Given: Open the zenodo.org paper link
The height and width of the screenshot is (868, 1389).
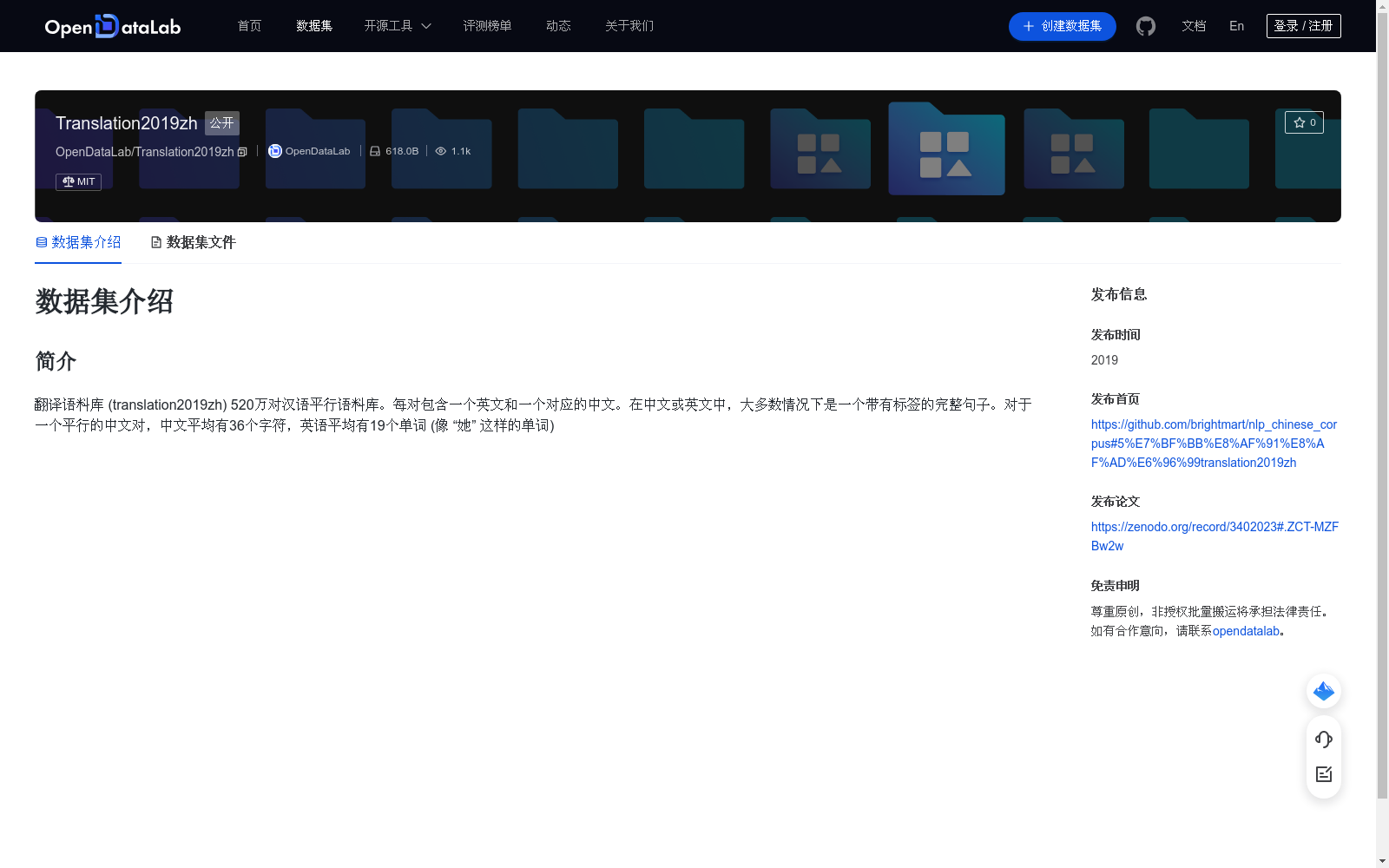Looking at the screenshot, I should point(1215,536).
